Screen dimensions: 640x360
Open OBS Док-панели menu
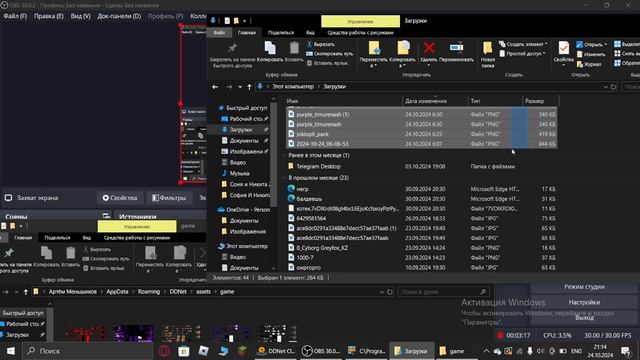[x=119, y=16]
